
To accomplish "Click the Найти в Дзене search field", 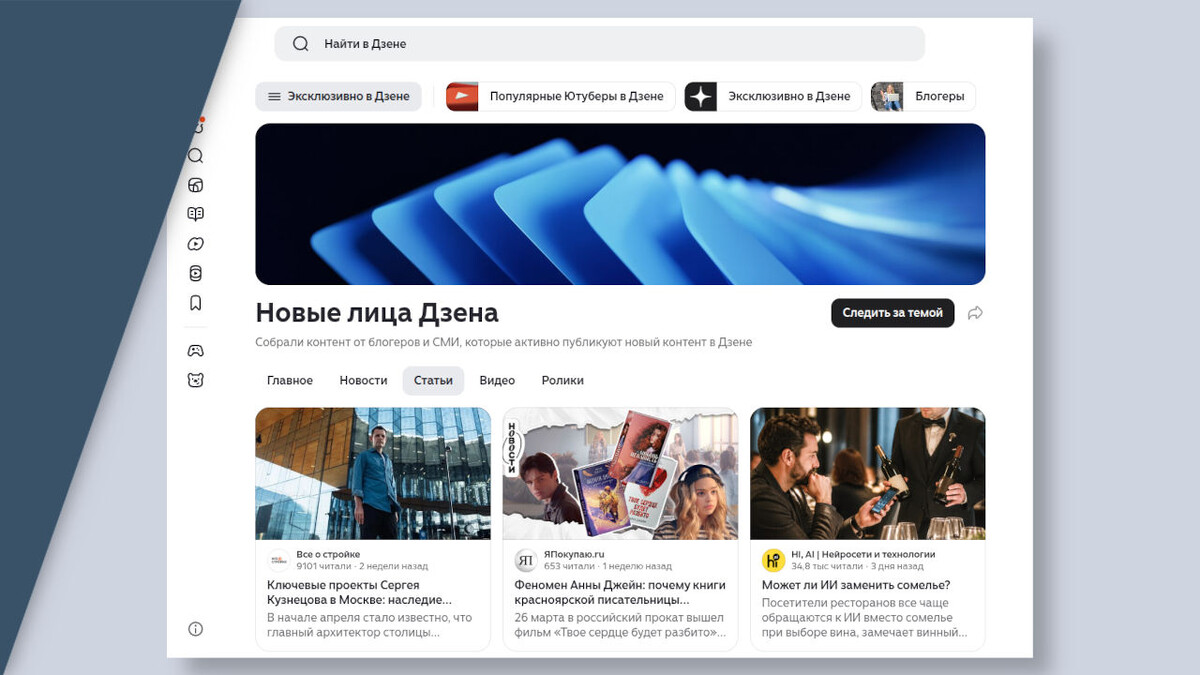I will coord(600,44).
